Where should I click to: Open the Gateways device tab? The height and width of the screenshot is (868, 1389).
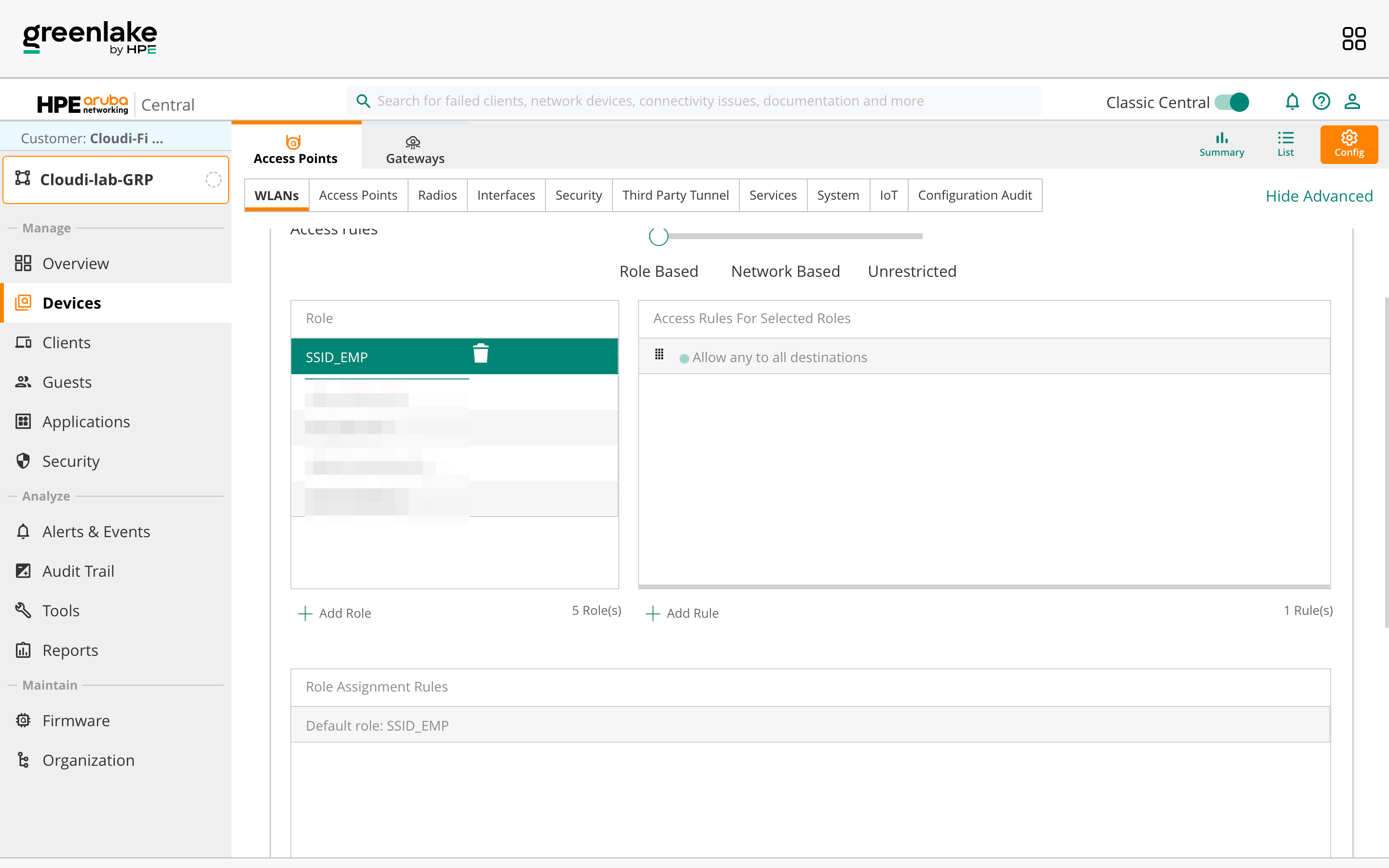tap(414, 149)
